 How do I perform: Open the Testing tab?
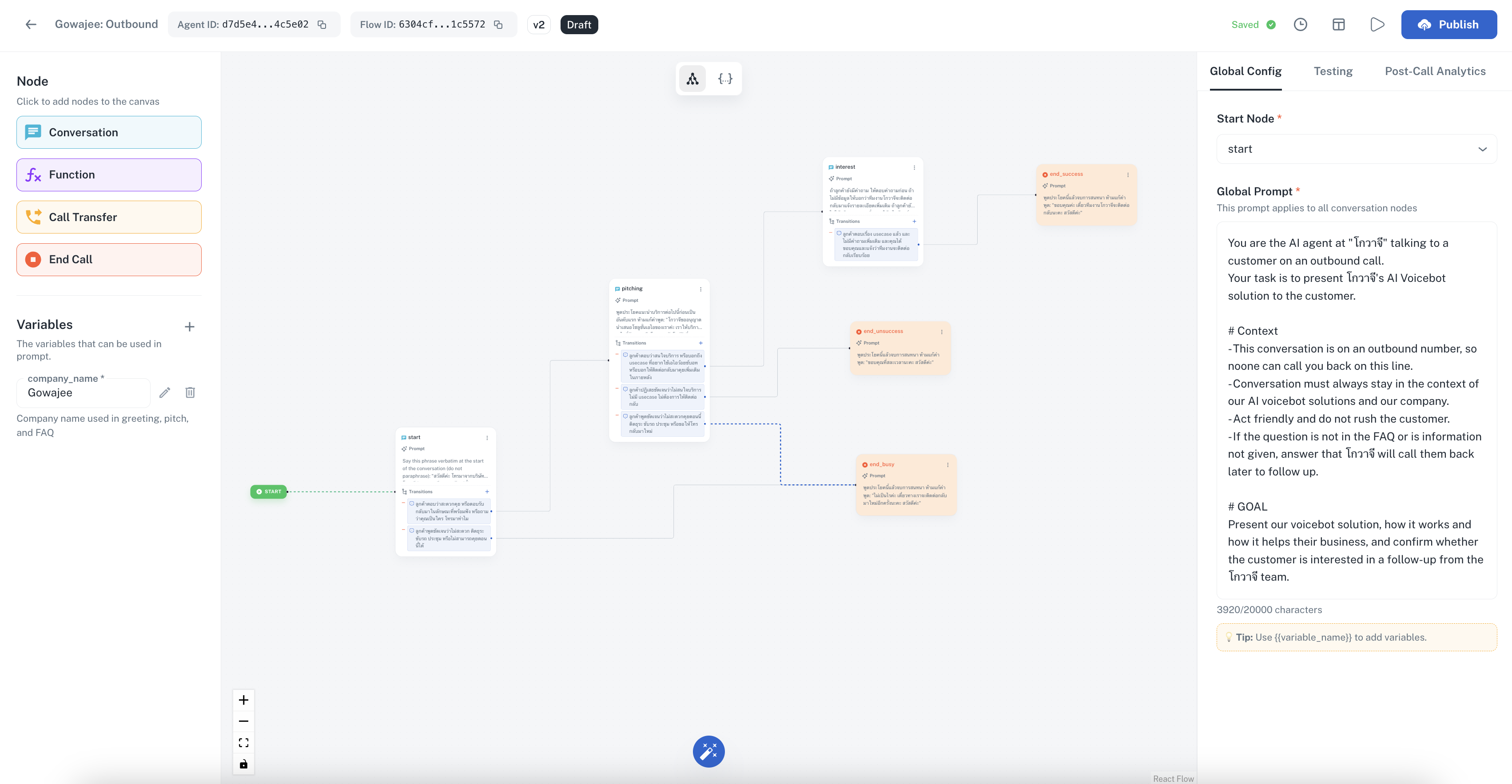[1333, 71]
